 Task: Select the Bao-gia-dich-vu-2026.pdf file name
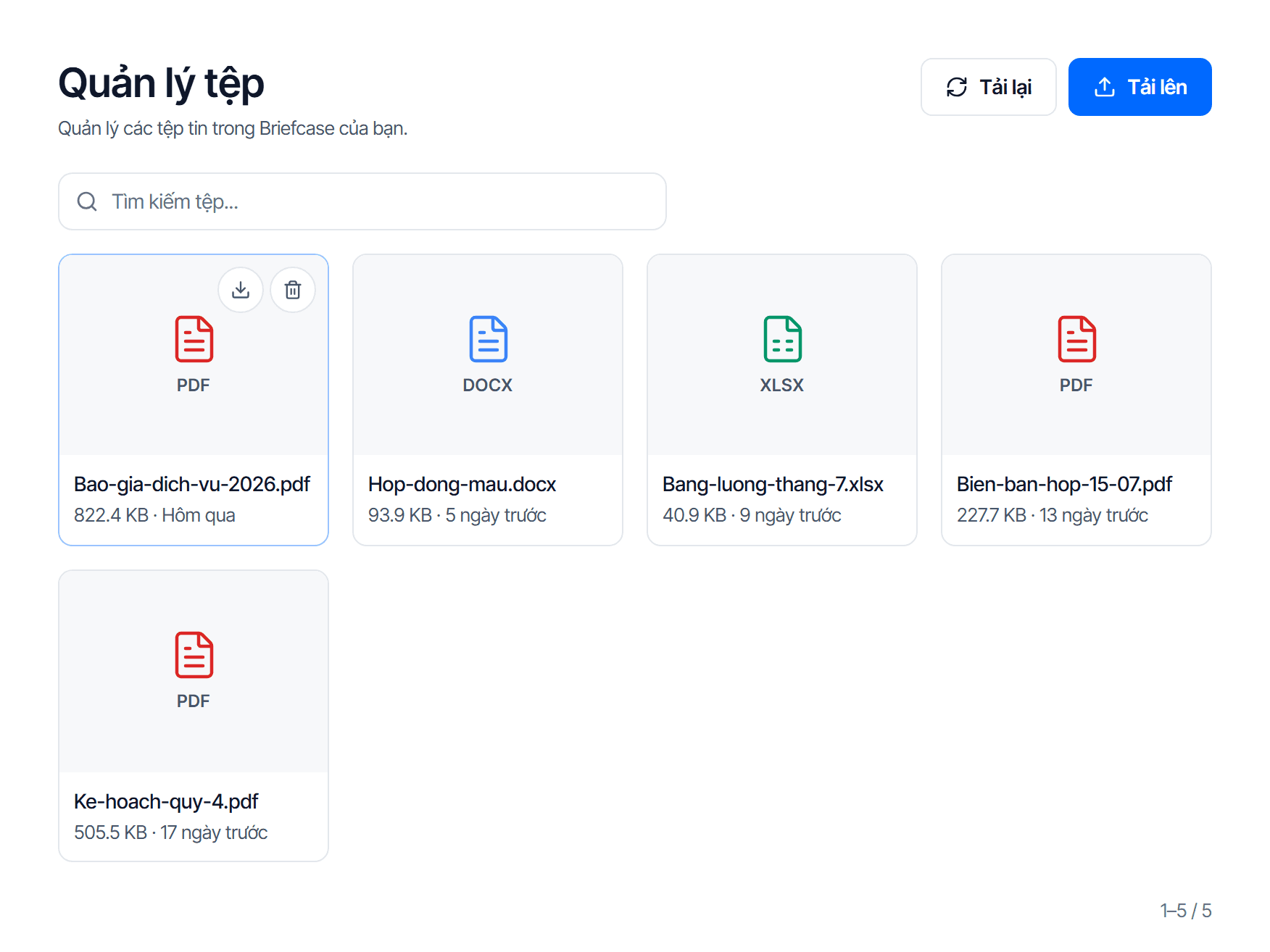pyautogui.click(x=192, y=484)
